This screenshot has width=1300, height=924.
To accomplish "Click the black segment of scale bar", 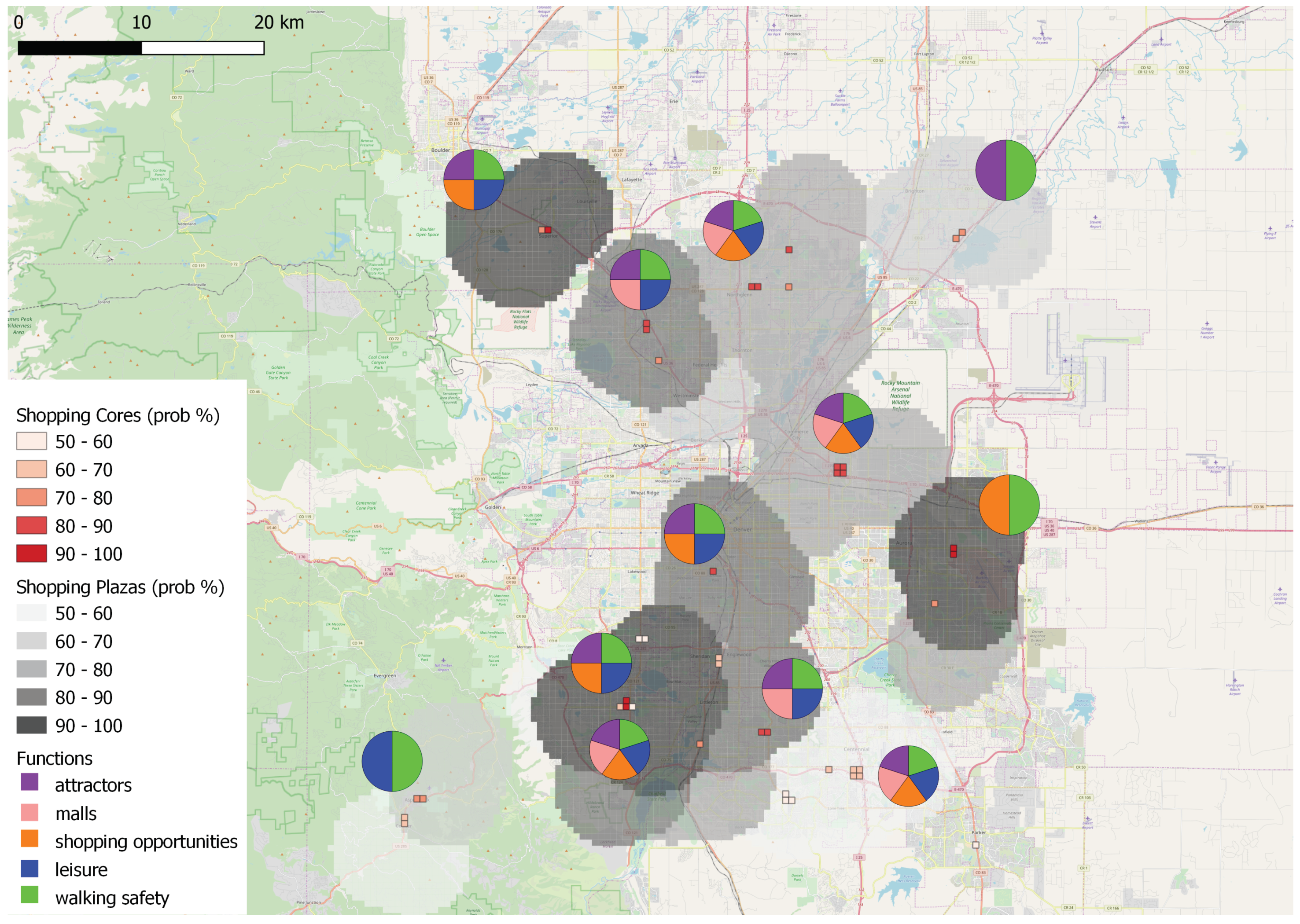I will tap(80, 48).
